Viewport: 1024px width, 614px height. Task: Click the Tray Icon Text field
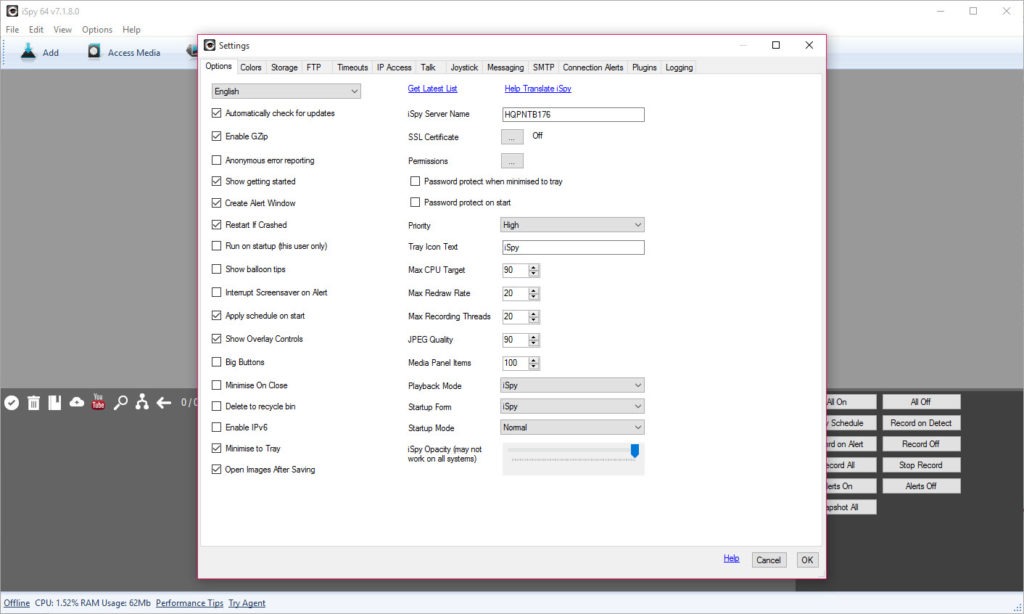tap(573, 248)
